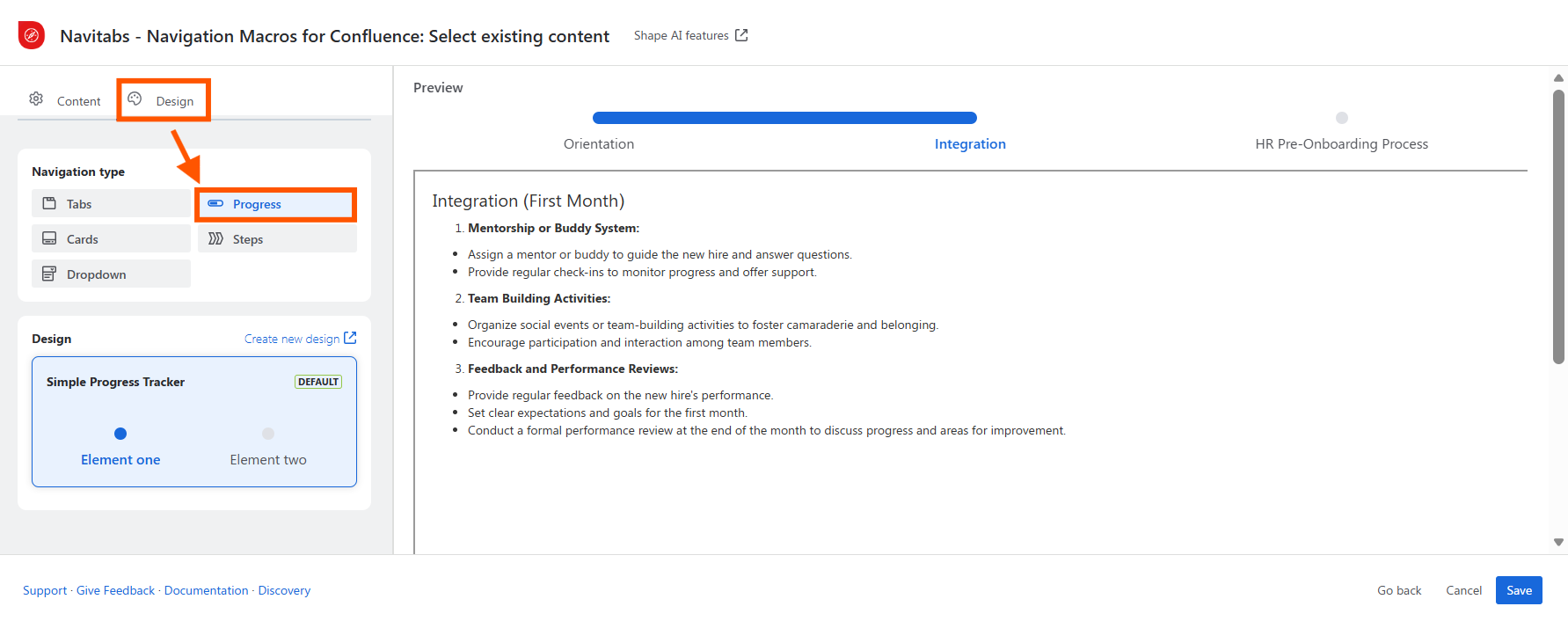Screen dimensions: 1568x621
Task: Select the HR Pre-Onboarding Process step
Action: [x=1341, y=144]
